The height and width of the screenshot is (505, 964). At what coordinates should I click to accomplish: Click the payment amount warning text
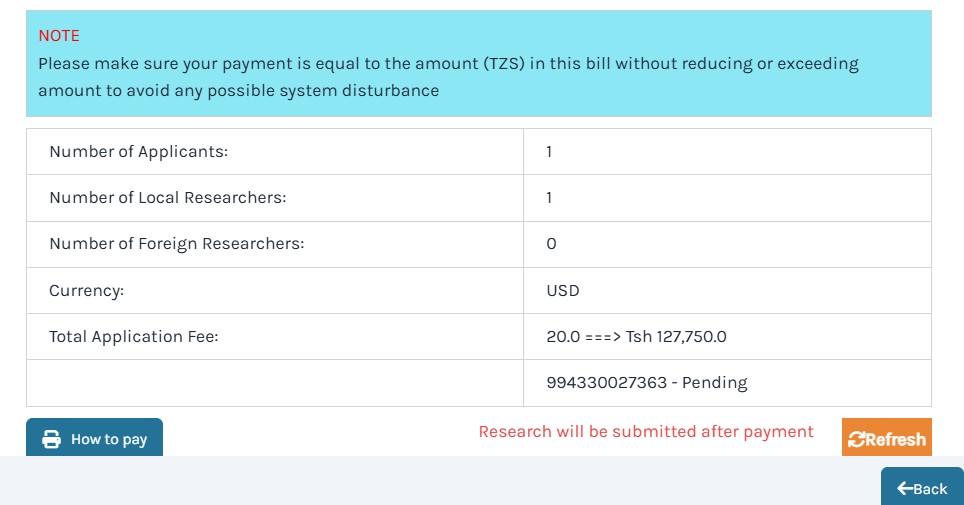pos(448,77)
